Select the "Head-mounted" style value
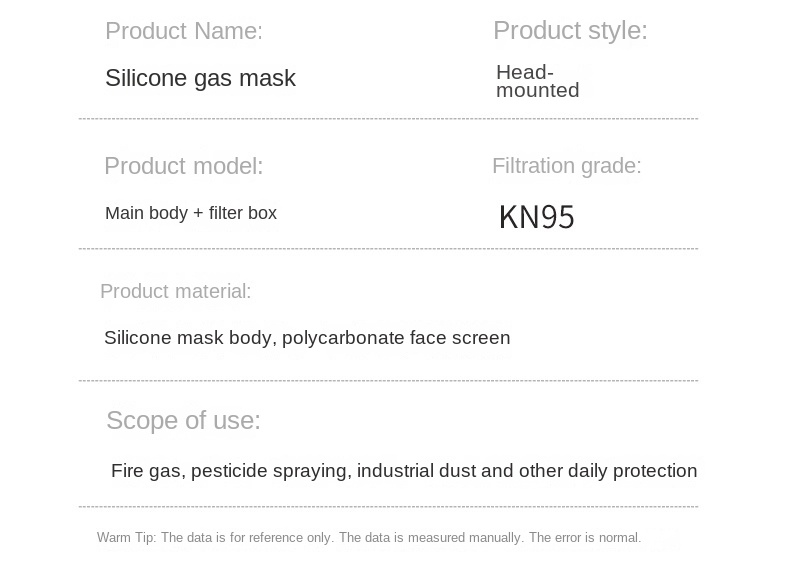790x572 pixels. click(537, 81)
